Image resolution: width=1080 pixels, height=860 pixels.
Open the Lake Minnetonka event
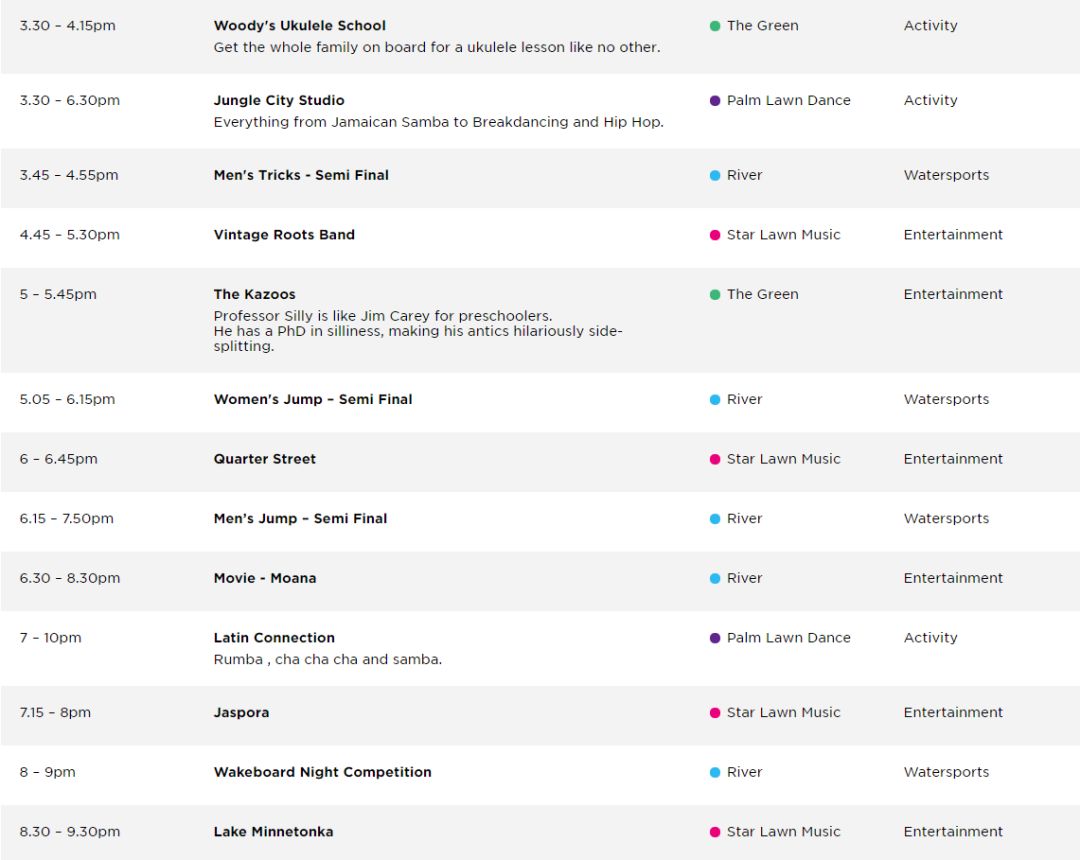click(273, 831)
